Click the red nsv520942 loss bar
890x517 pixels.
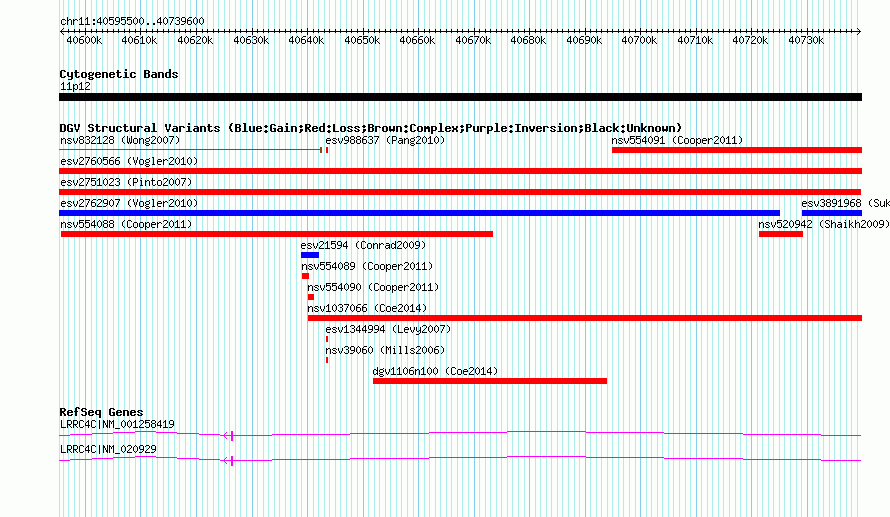point(781,234)
